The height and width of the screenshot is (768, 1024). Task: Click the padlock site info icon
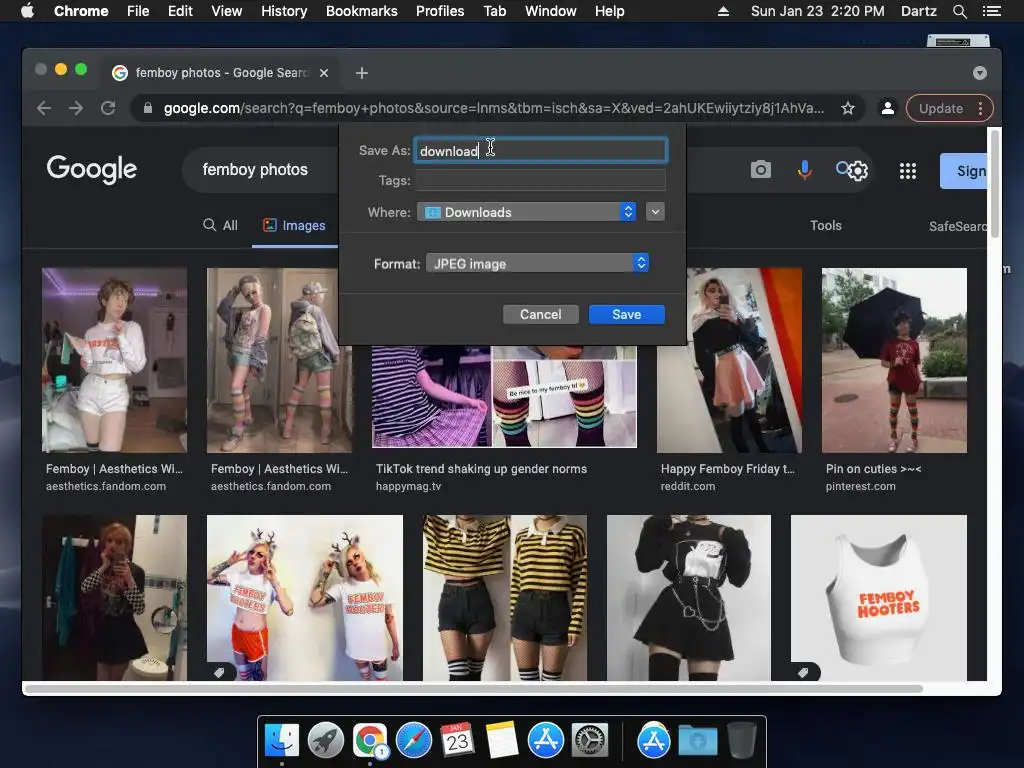point(148,108)
